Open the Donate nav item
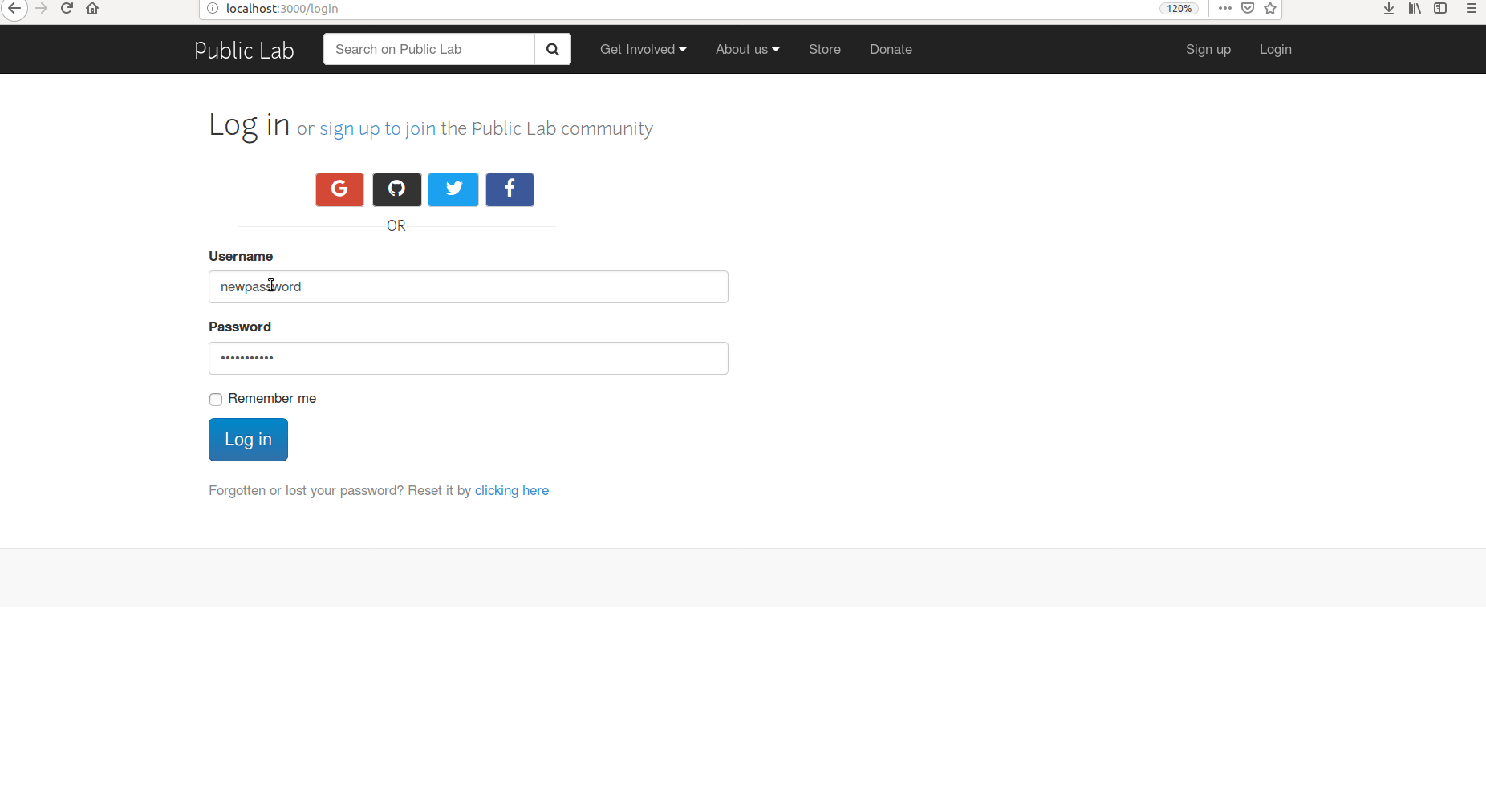The image size is (1486, 812). [x=891, y=49]
